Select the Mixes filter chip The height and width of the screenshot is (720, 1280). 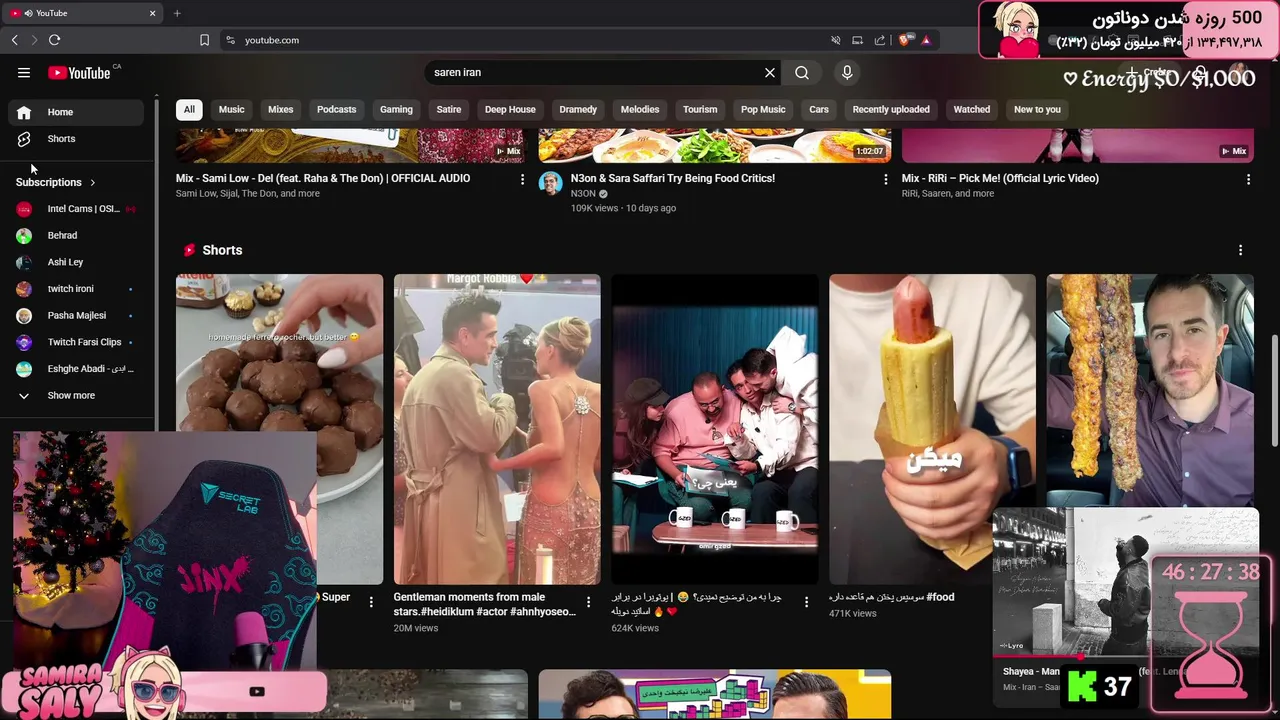tap(281, 110)
